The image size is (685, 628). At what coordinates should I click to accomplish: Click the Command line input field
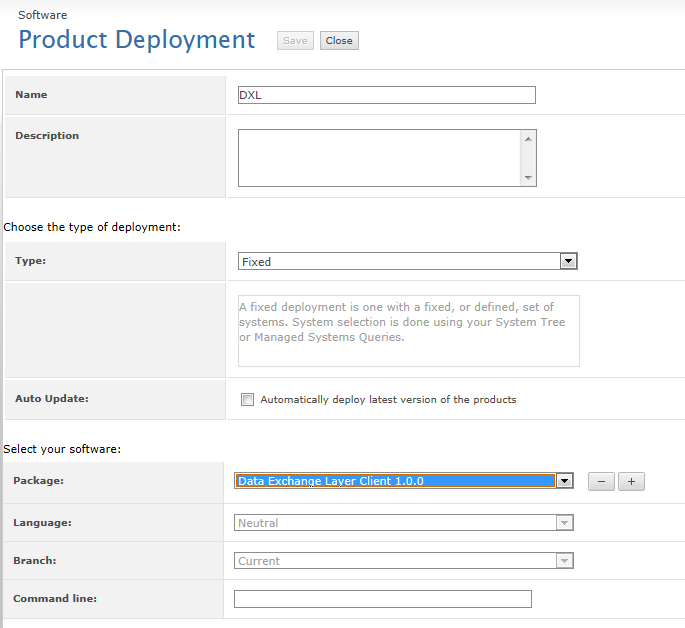383,599
